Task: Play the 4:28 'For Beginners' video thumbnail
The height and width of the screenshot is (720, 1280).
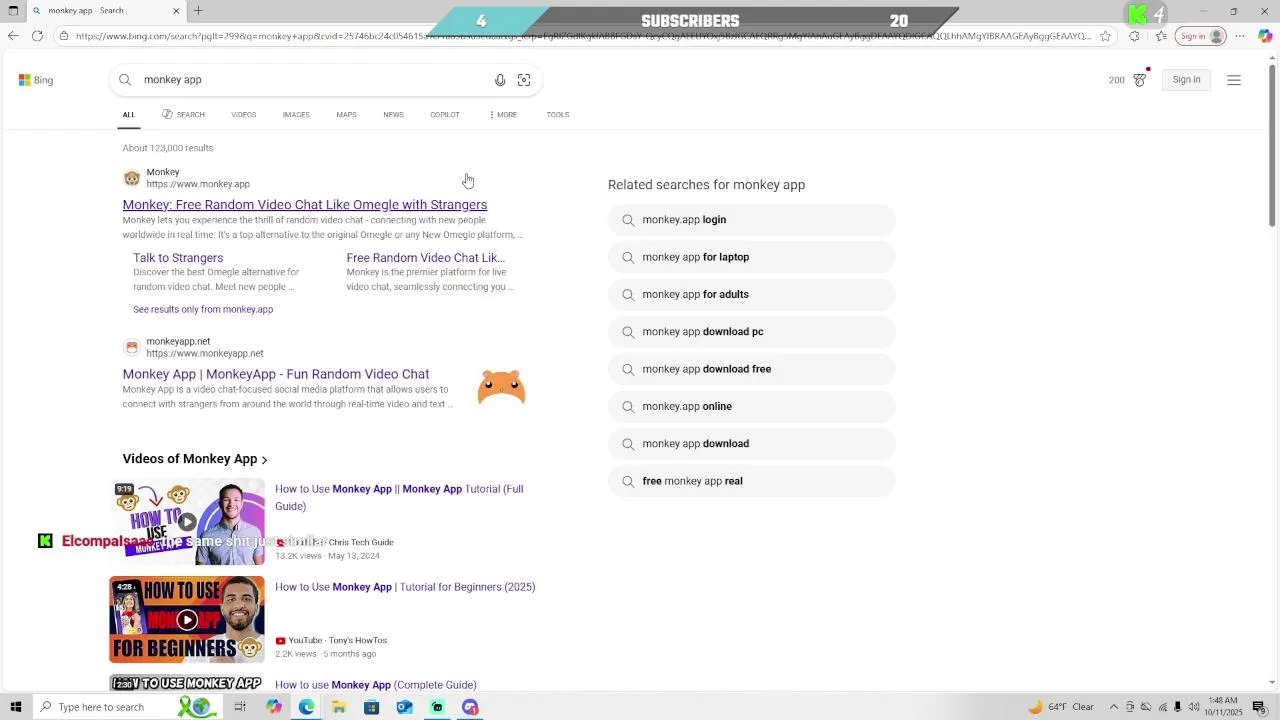Action: [x=187, y=620]
